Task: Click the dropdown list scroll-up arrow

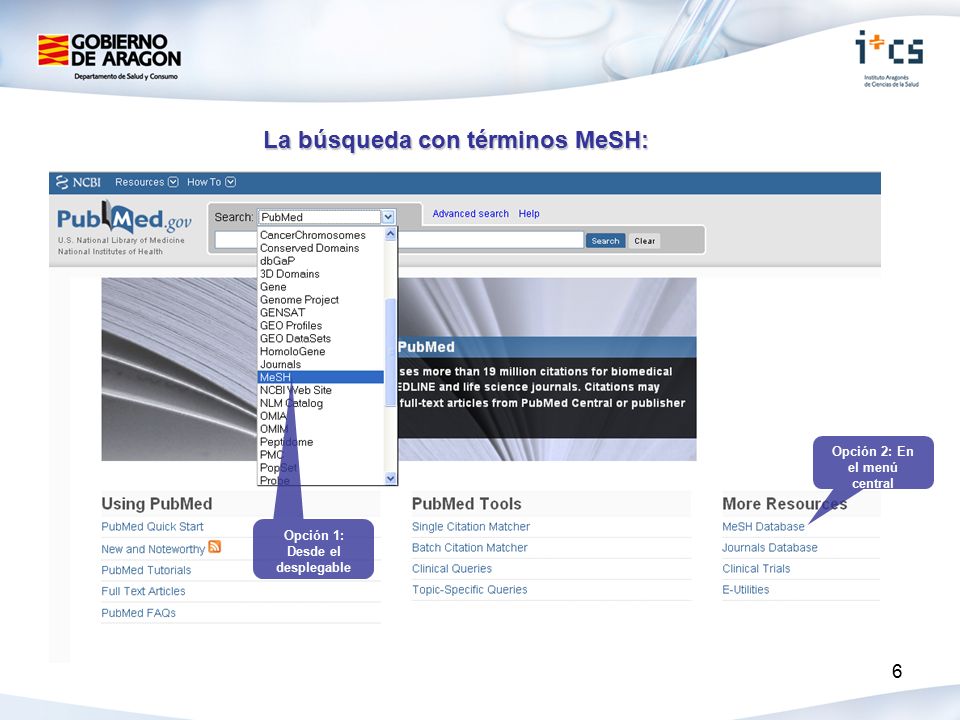Action: (391, 234)
